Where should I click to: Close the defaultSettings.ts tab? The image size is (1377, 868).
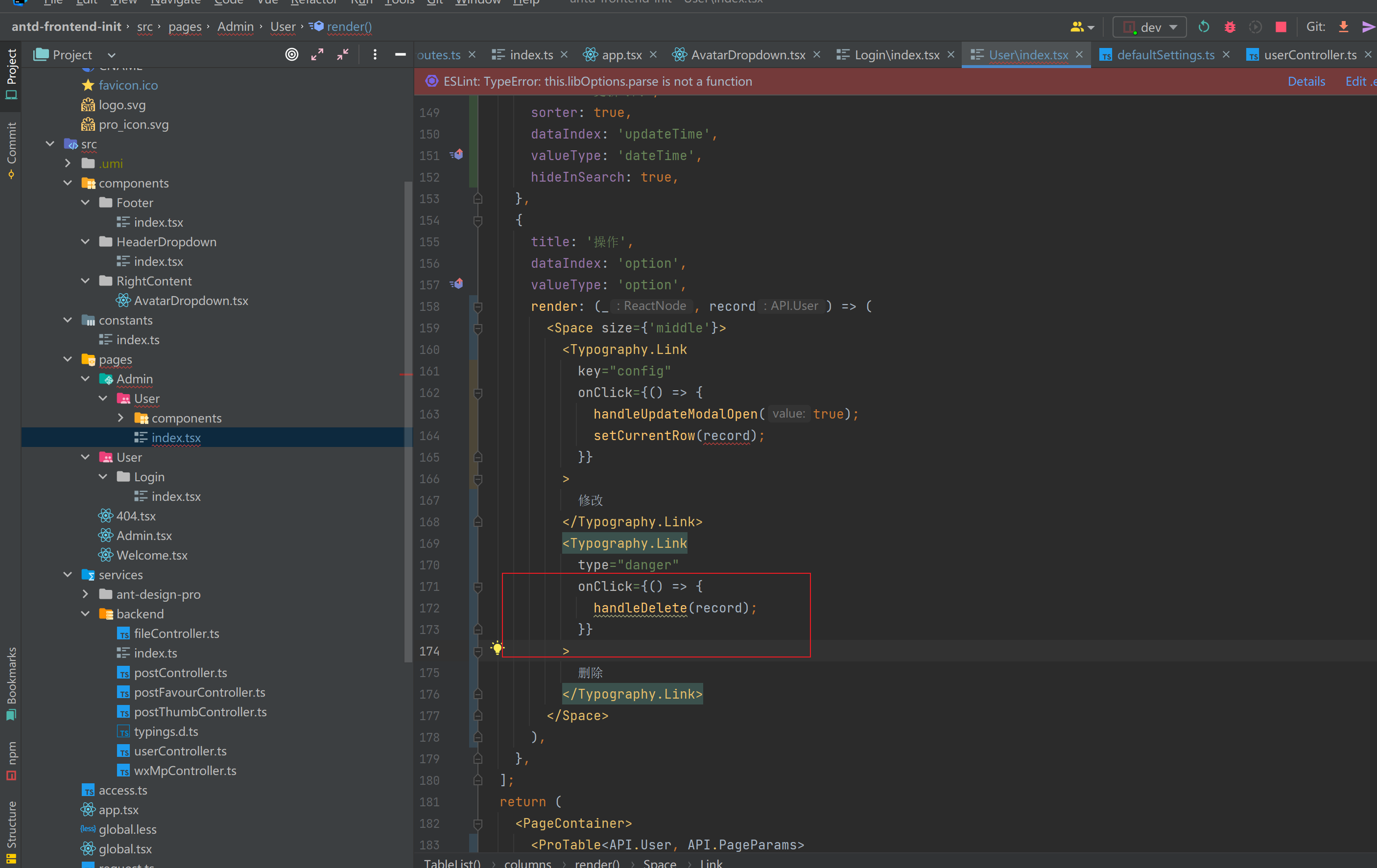click(x=1226, y=54)
